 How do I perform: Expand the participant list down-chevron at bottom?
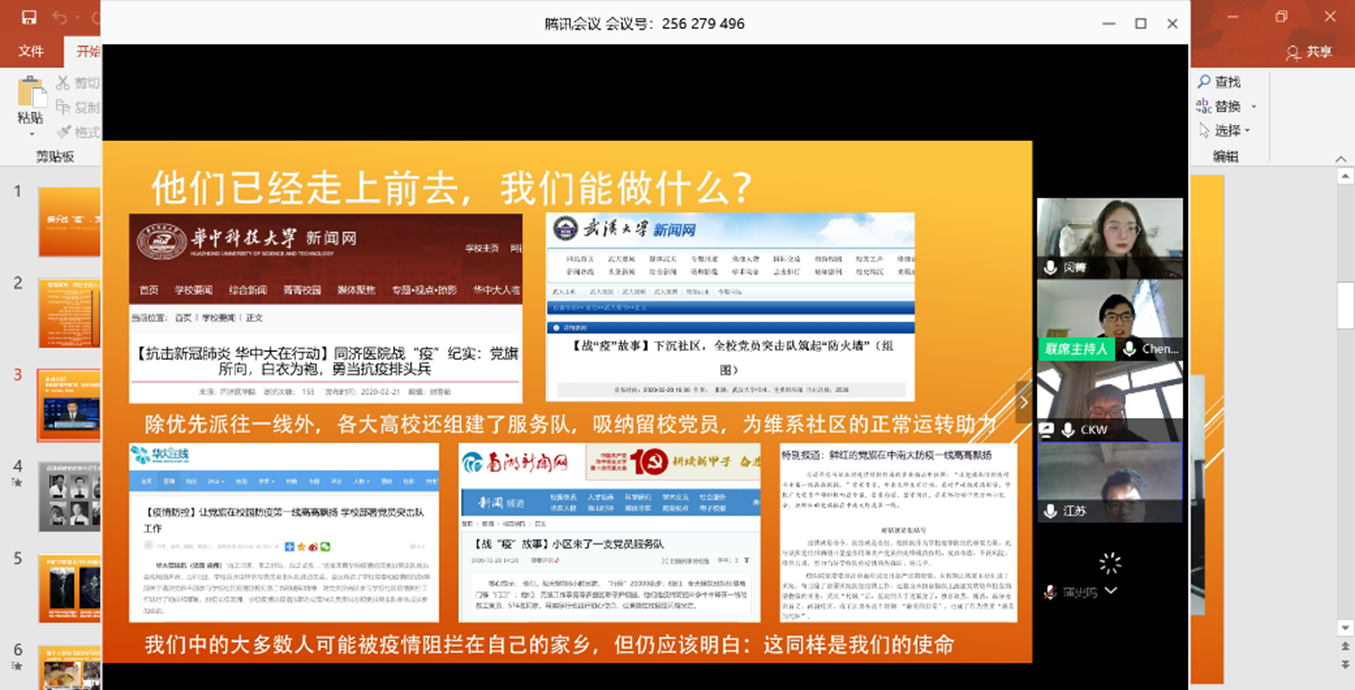(1110, 591)
